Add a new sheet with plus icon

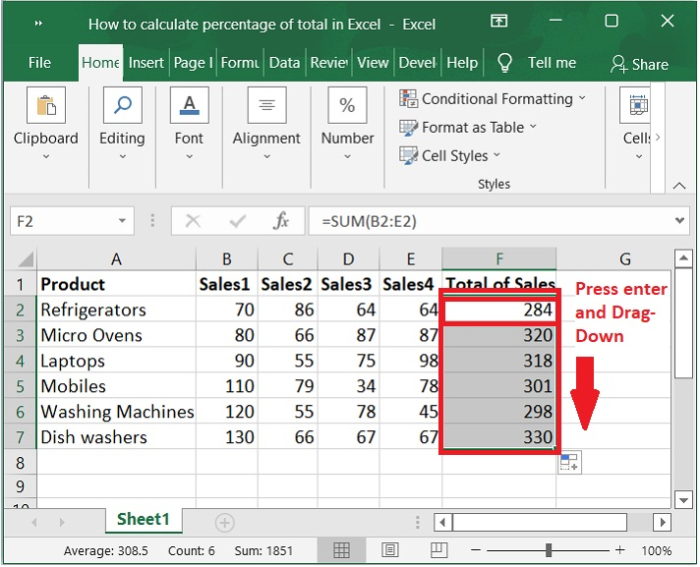coord(225,522)
